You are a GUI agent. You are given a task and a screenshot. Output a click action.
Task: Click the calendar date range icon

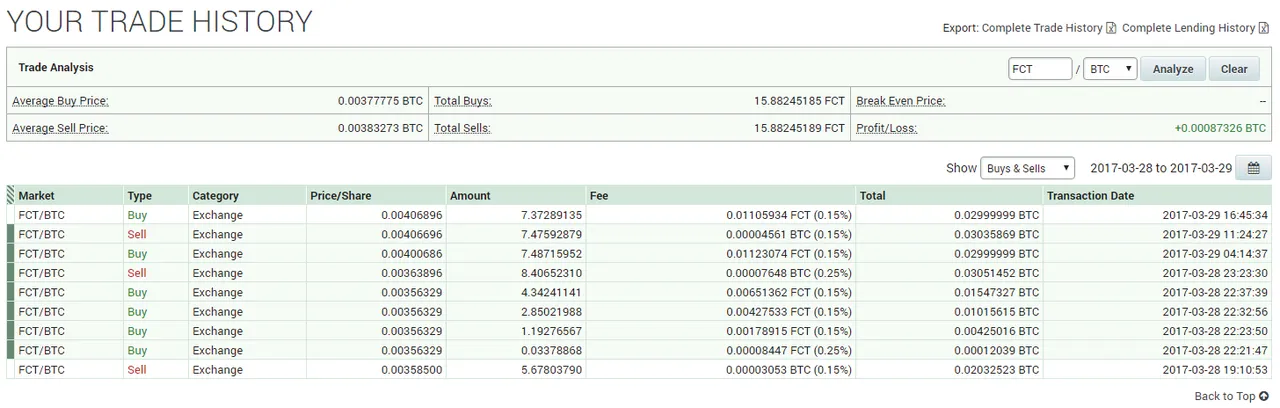(1253, 168)
